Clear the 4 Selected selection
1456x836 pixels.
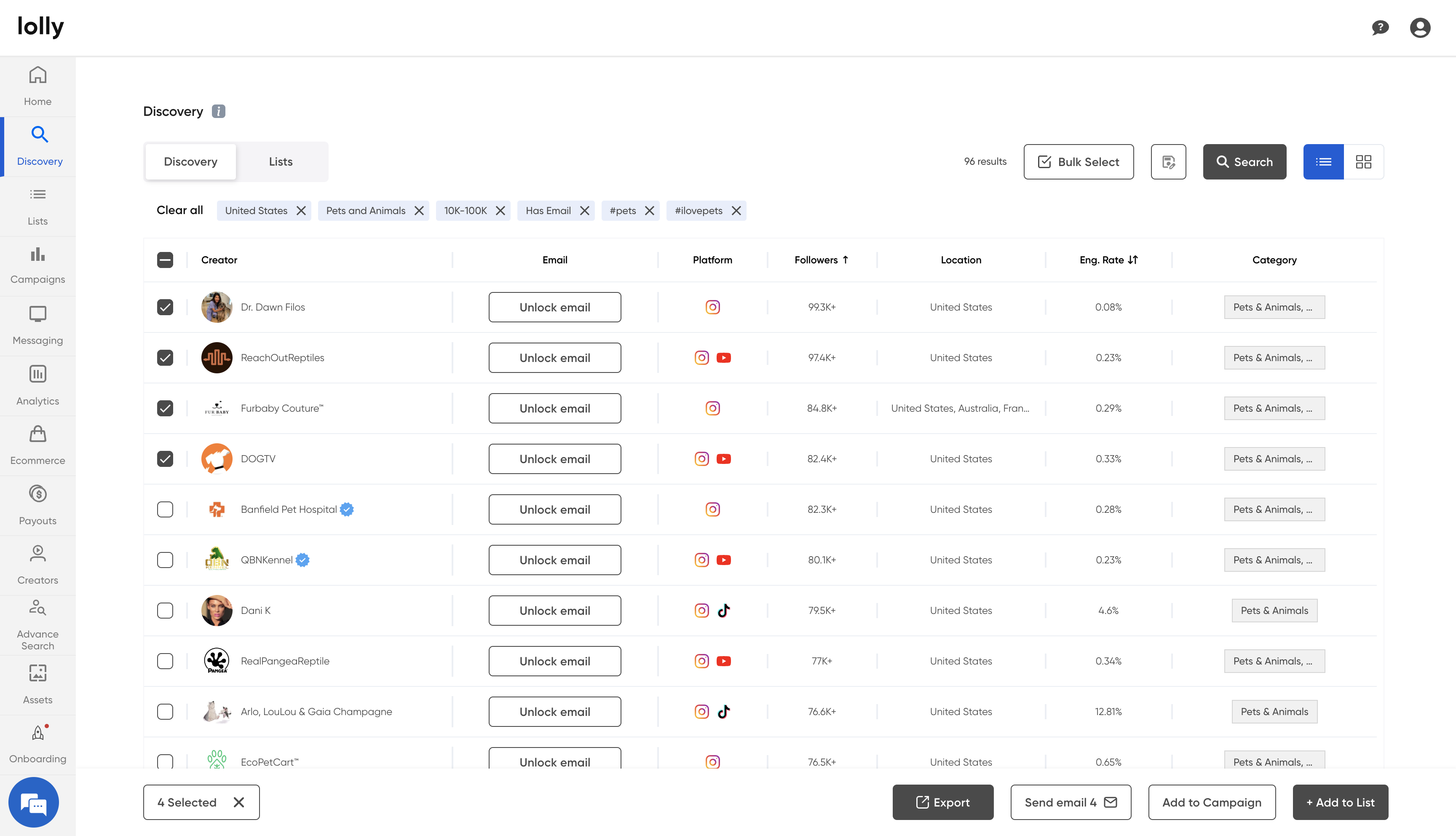tap(239, 802)
